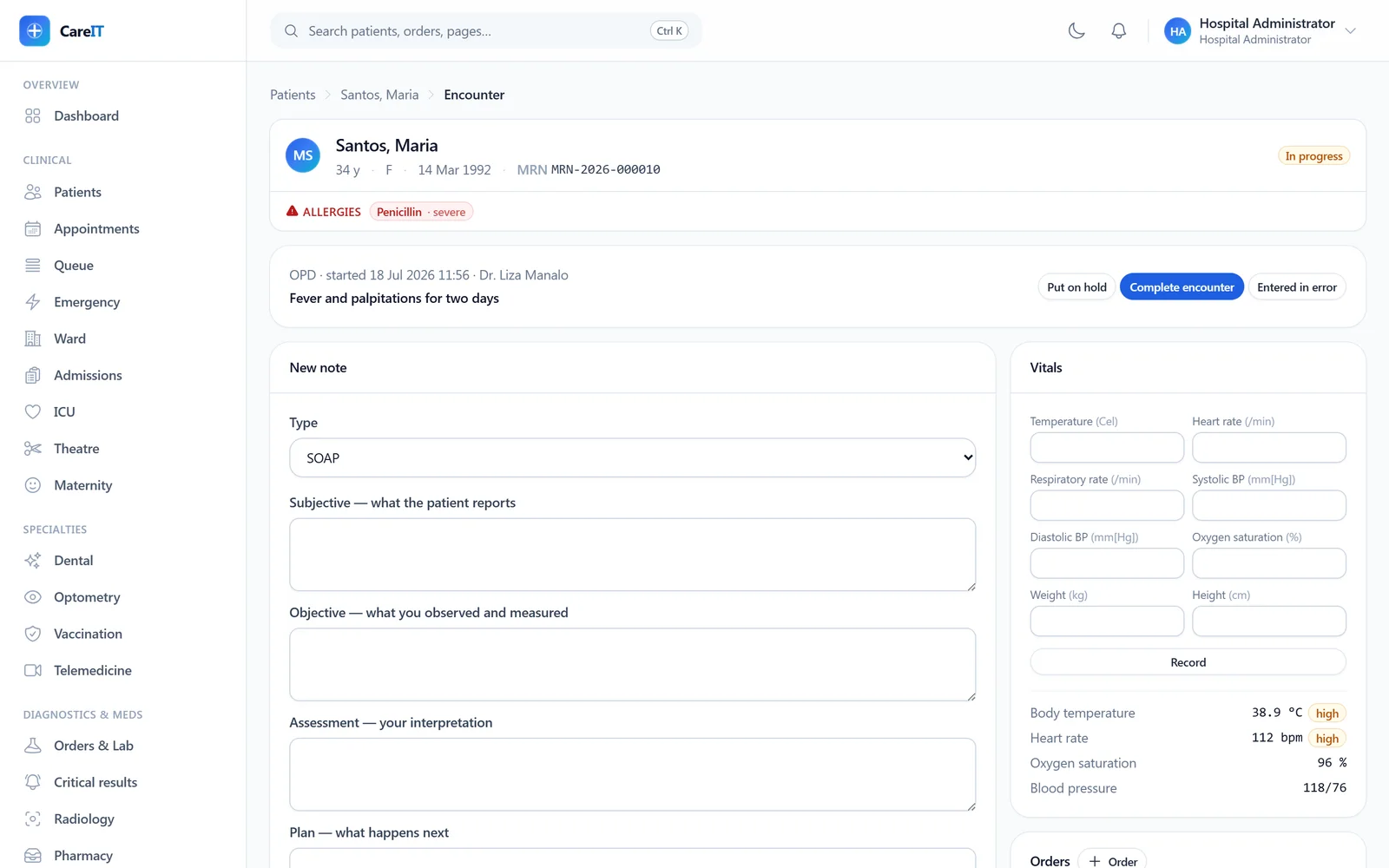Open the Queue sidebar label
Viewport: 1389px width, 868px height.
(x=74, y=266)
